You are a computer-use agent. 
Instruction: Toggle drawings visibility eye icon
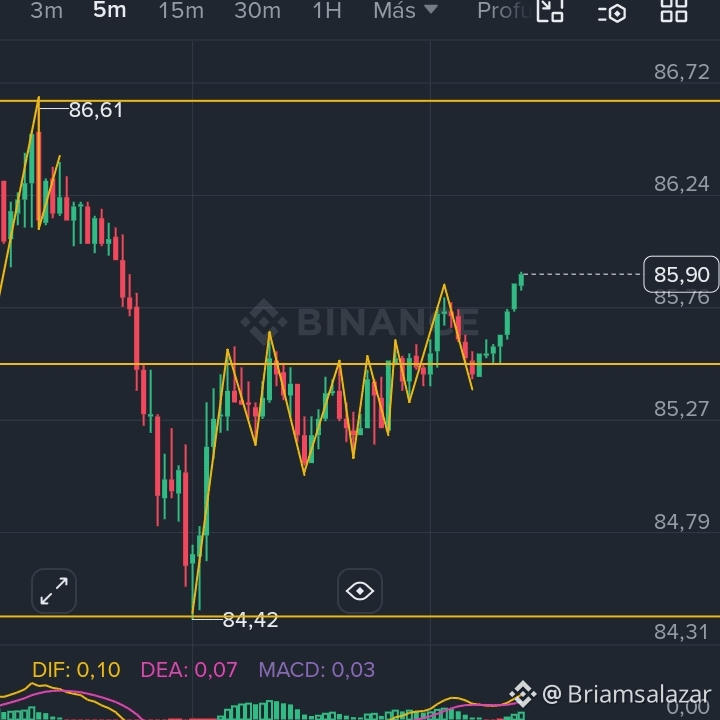pos(360,591)
